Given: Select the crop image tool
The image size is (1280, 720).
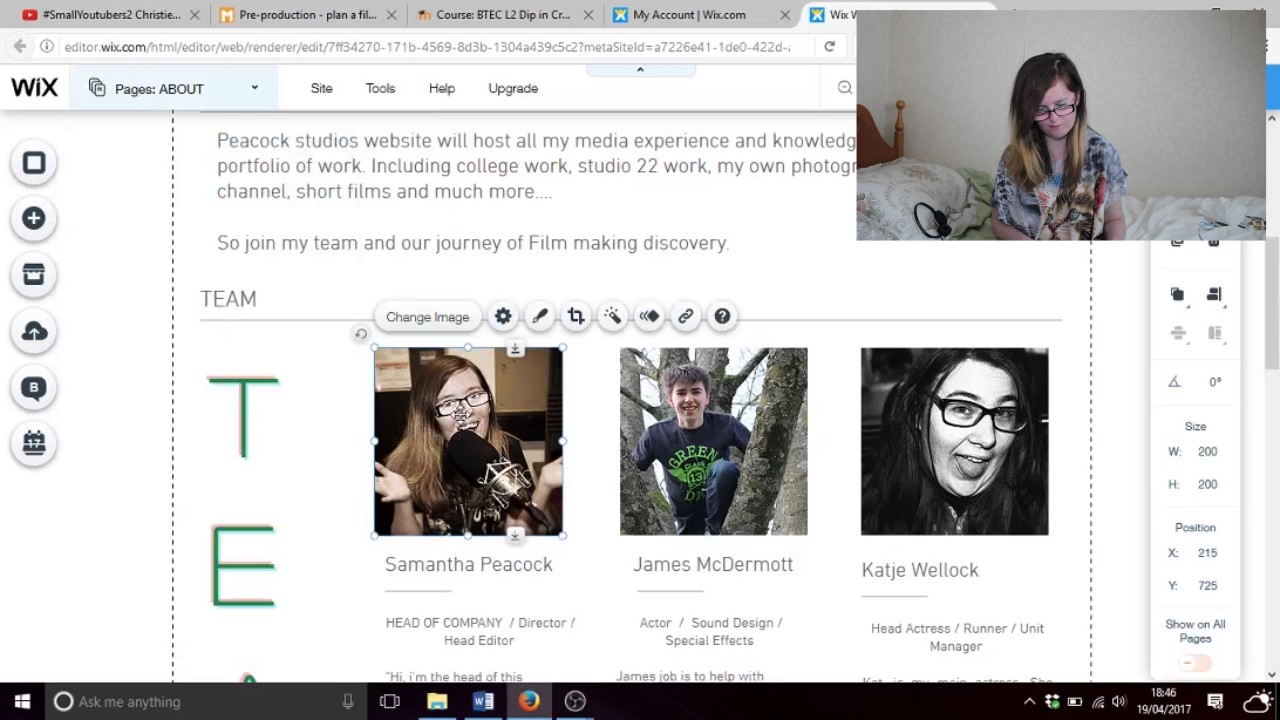Looking at the screenshot, I should [x=576, y=316].
